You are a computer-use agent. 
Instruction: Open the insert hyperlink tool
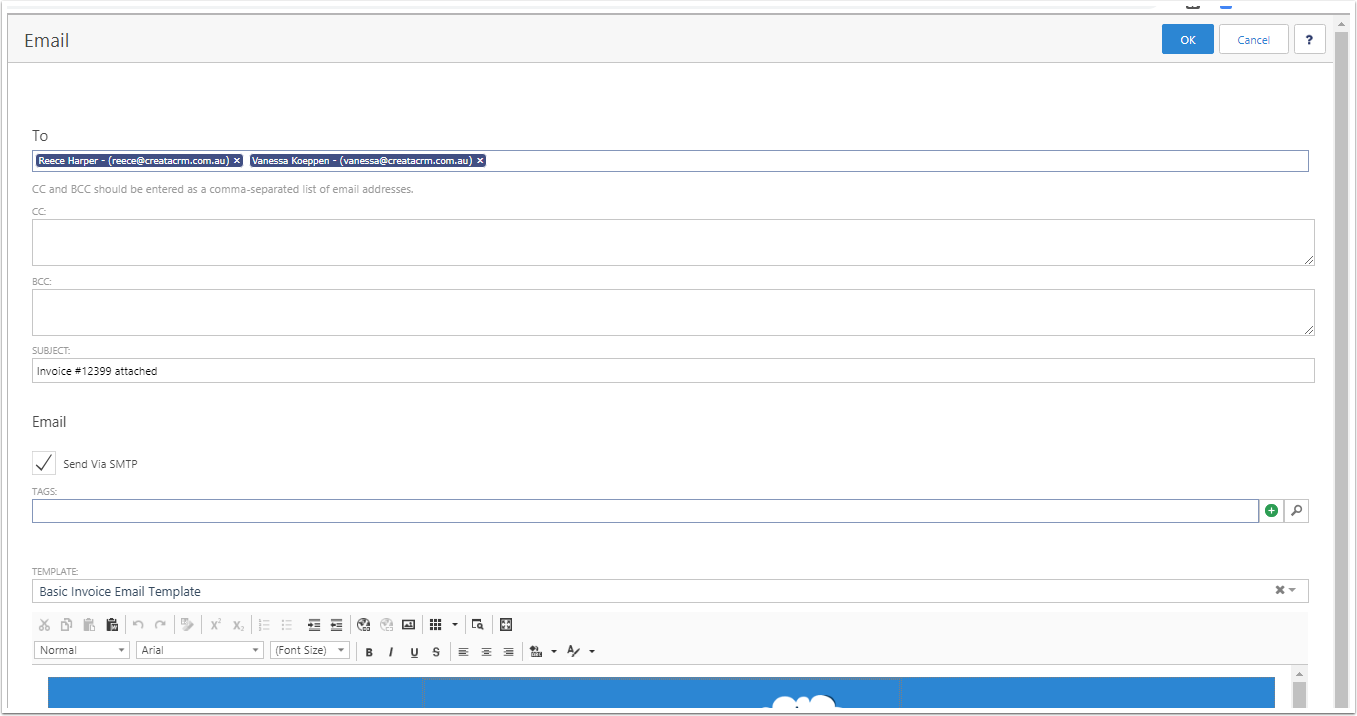(363, 625)
